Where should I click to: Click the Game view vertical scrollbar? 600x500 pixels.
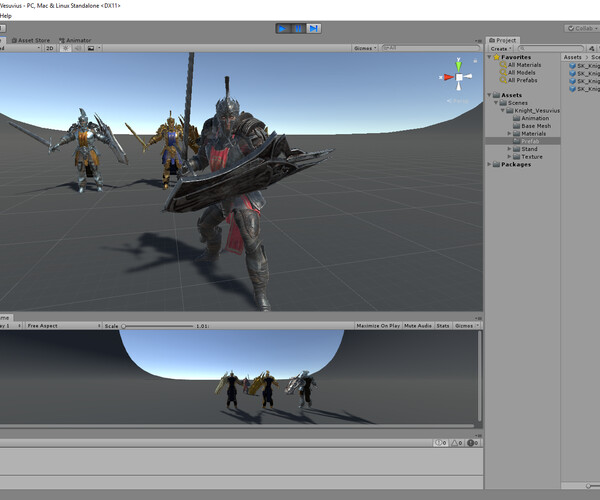[479, 376]
